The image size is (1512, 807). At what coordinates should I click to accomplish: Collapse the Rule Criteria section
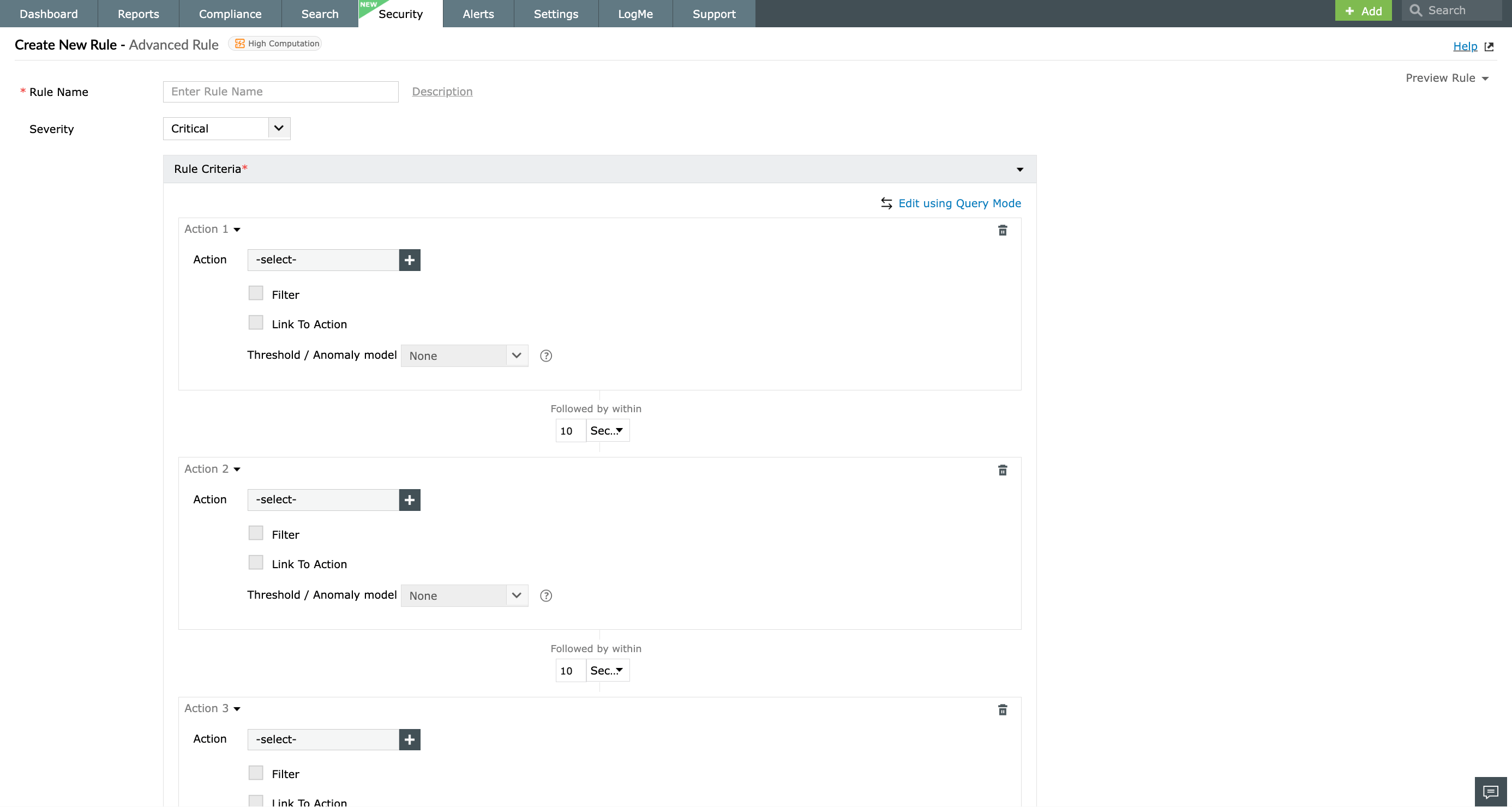point(1019,170)
